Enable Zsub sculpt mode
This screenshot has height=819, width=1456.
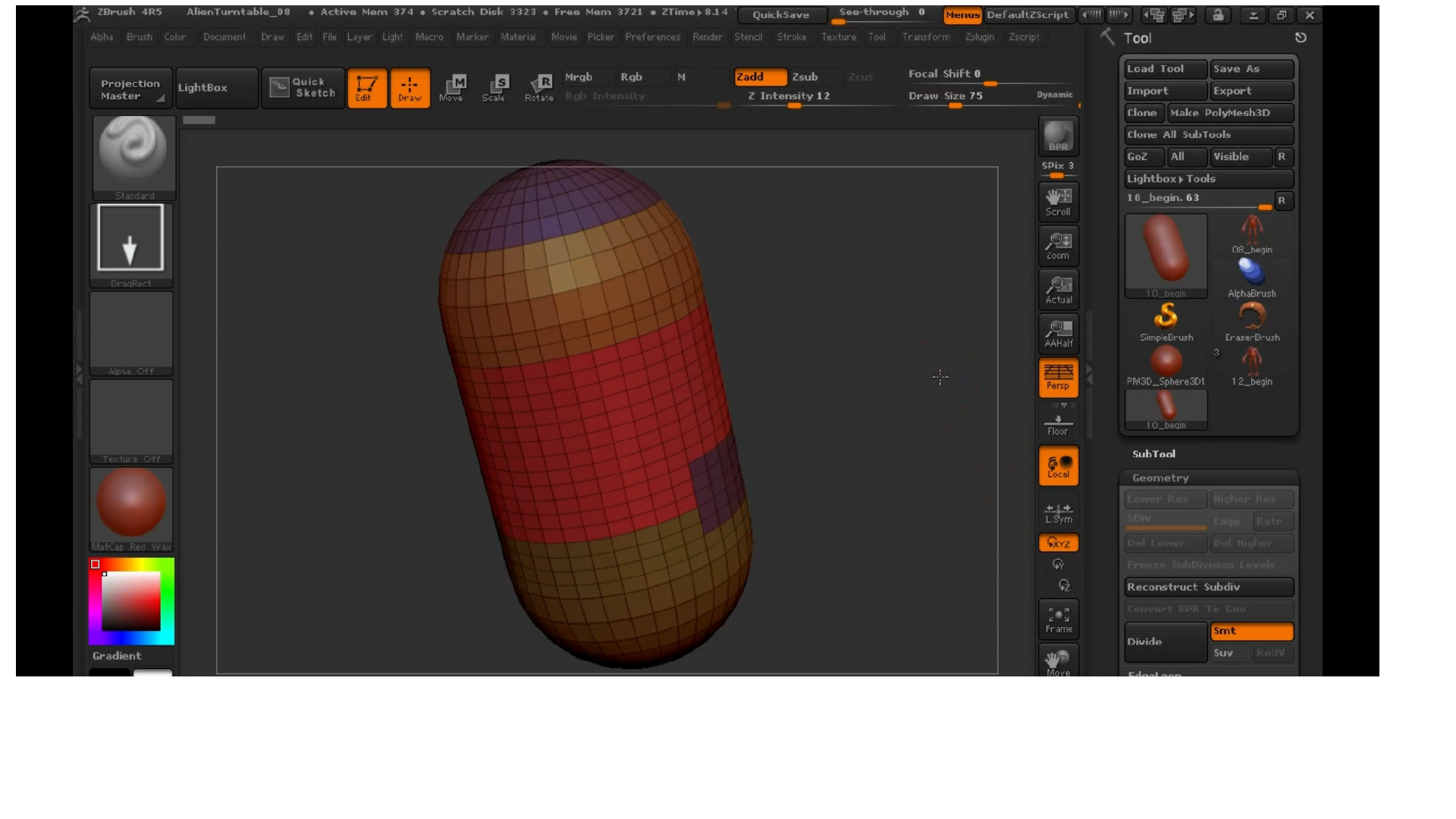(815, 77)
